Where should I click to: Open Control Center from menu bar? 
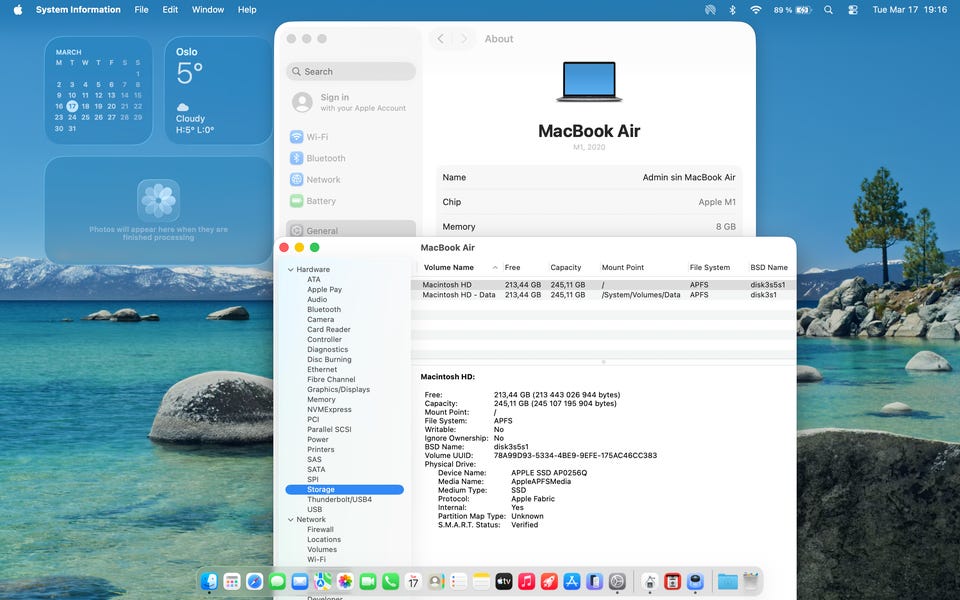click(852, 10)
